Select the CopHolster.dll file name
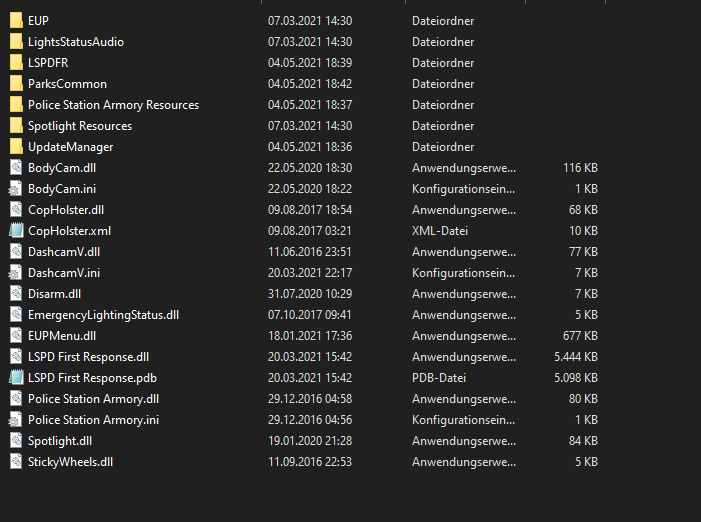Image resolution: width=701 pixels, height=522 pixels. (x=66, y=210)
